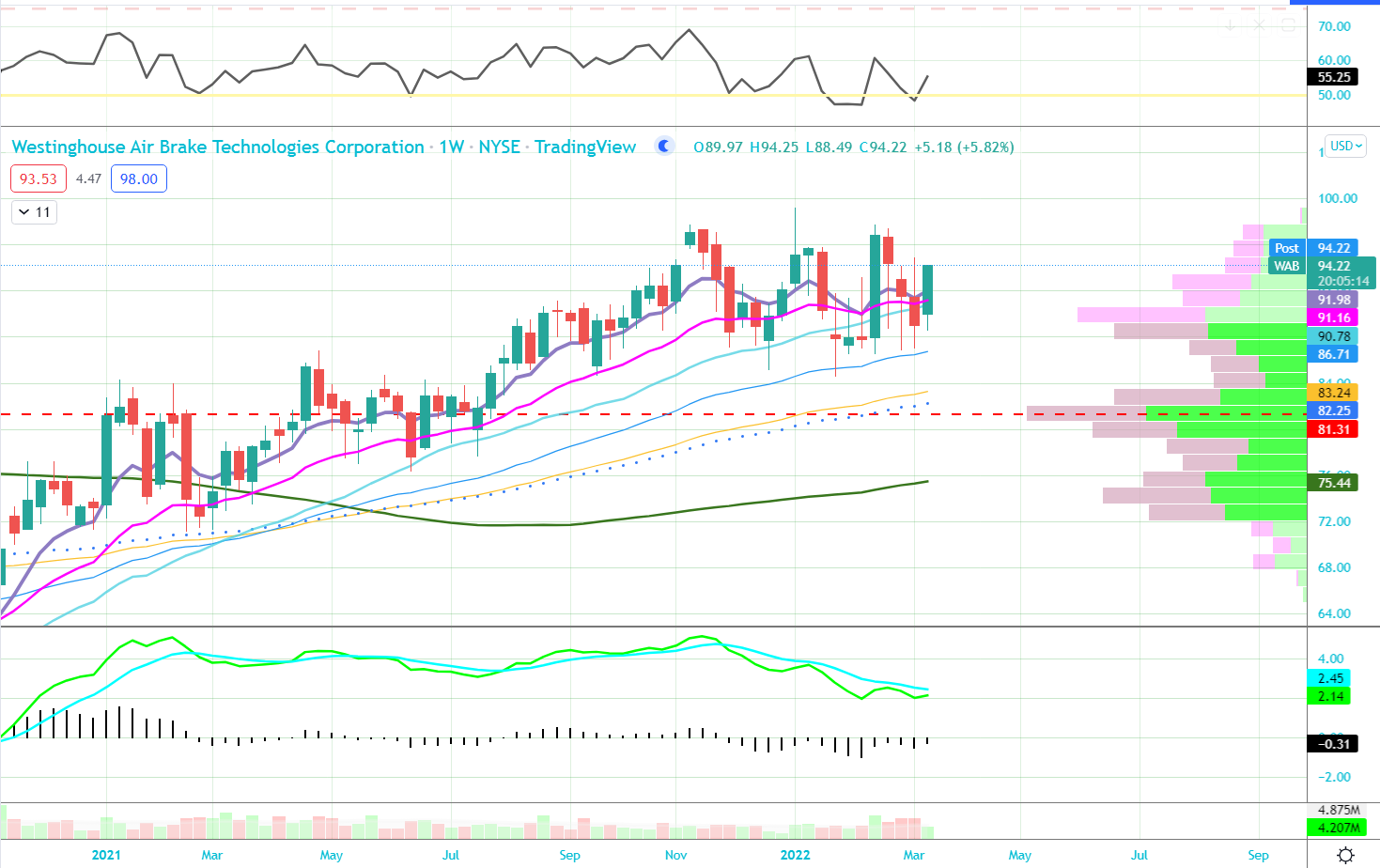Click the red dashed horizontal price line

tap(653, 413)
